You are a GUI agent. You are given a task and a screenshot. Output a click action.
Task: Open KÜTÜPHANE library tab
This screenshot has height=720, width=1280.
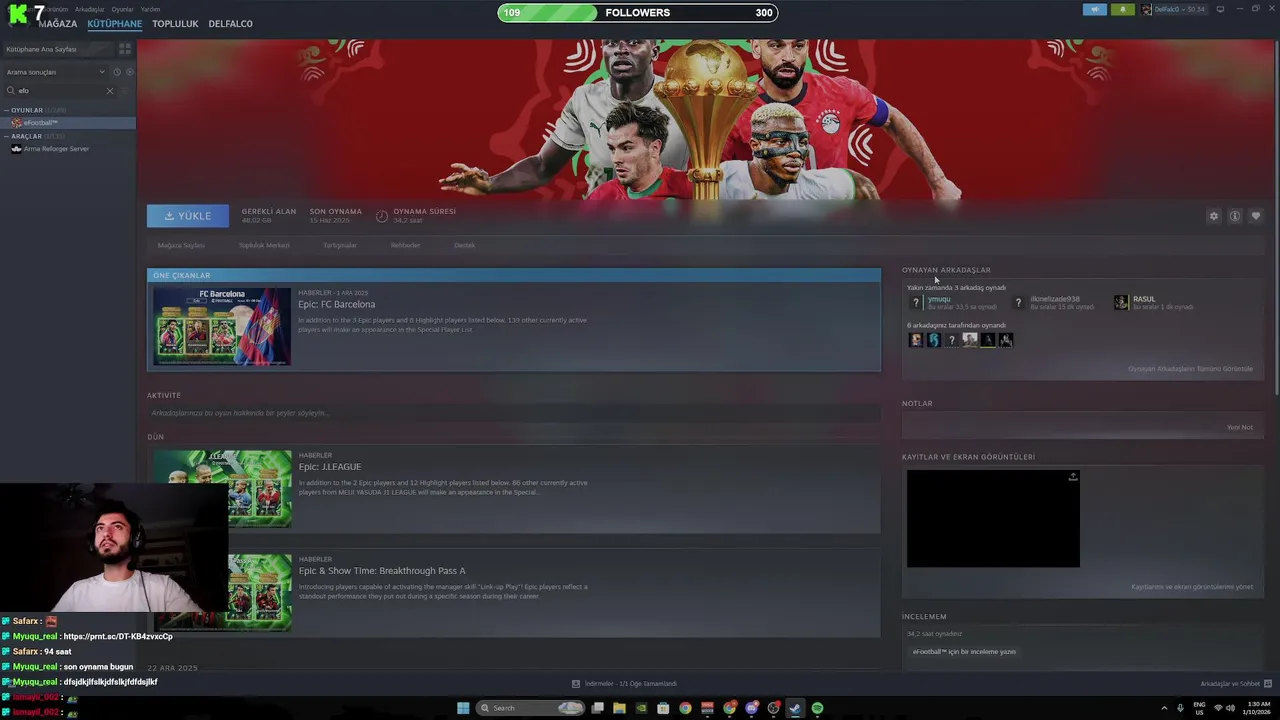point(114,24)
